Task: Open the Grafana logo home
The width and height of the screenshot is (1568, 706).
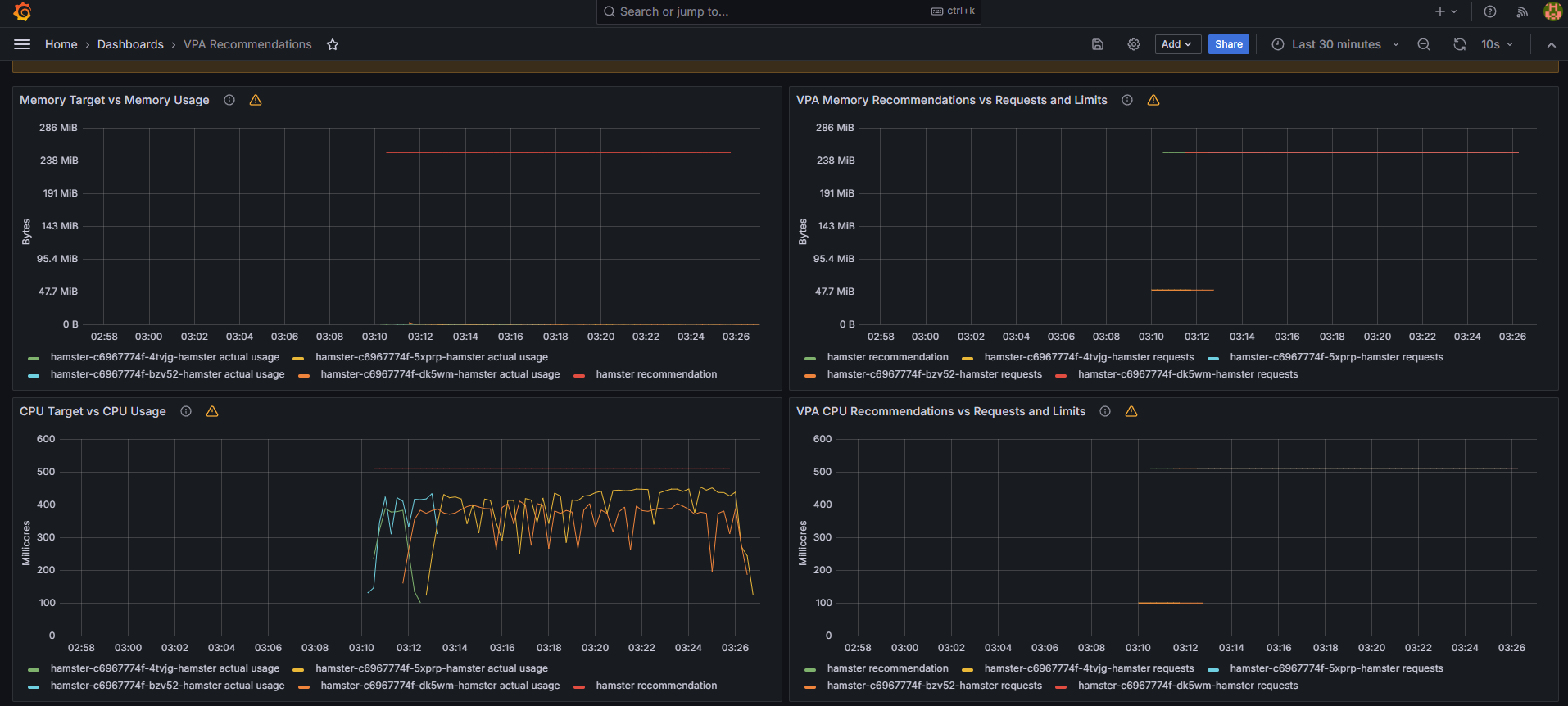Action: tap(22, 11)
